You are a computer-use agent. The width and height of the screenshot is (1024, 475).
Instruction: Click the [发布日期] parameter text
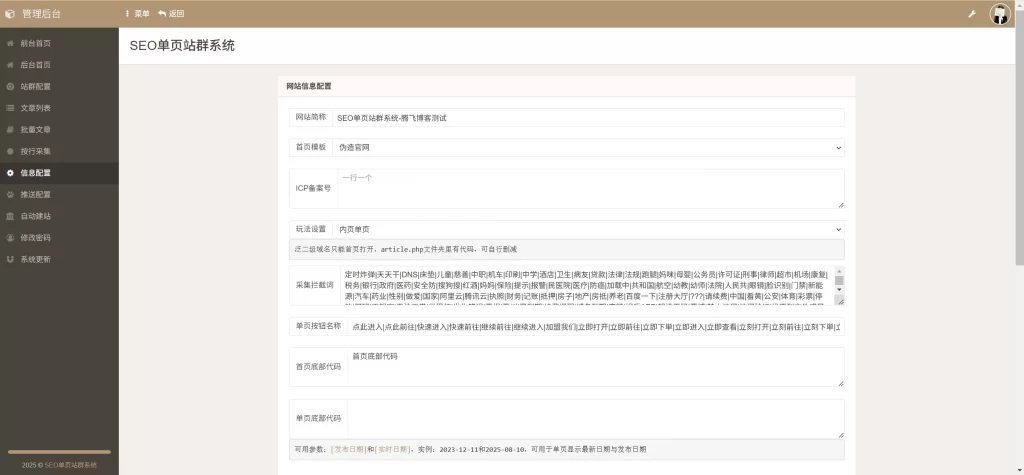(x=348, y=450)
